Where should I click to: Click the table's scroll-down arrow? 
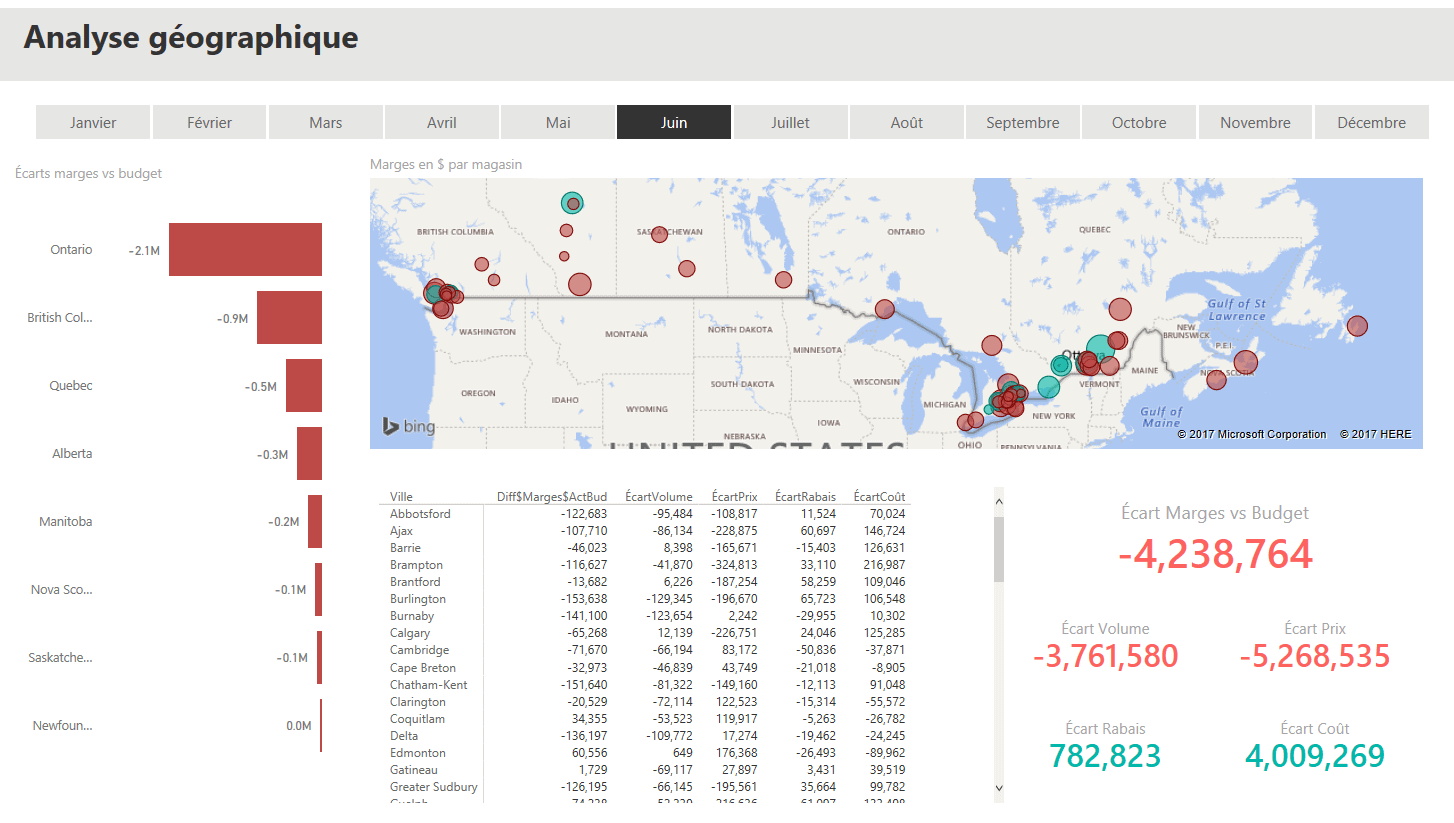pos(998,789)
